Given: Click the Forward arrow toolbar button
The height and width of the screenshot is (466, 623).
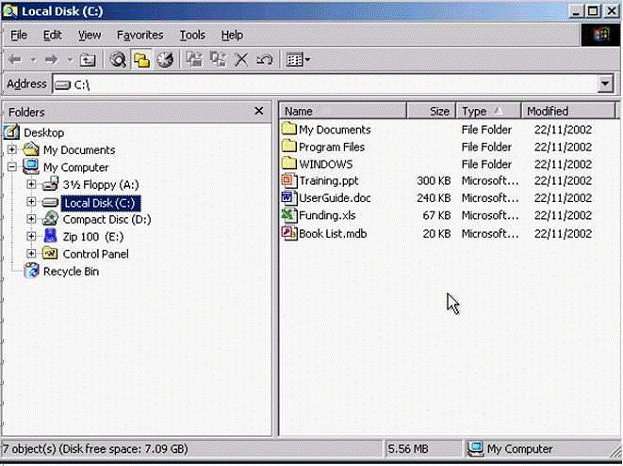Looking at the screenshot, I should point(51,60).
